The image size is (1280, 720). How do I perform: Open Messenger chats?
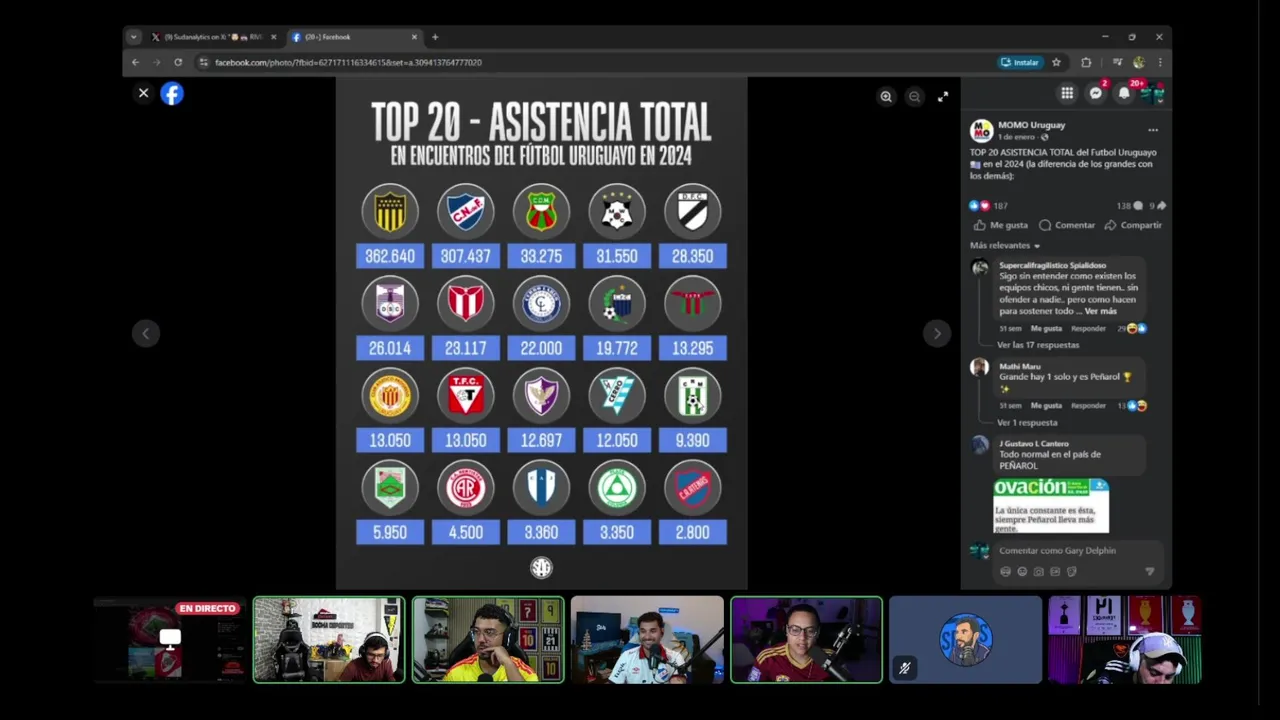pyautogui.click(x=1096, y=93)
